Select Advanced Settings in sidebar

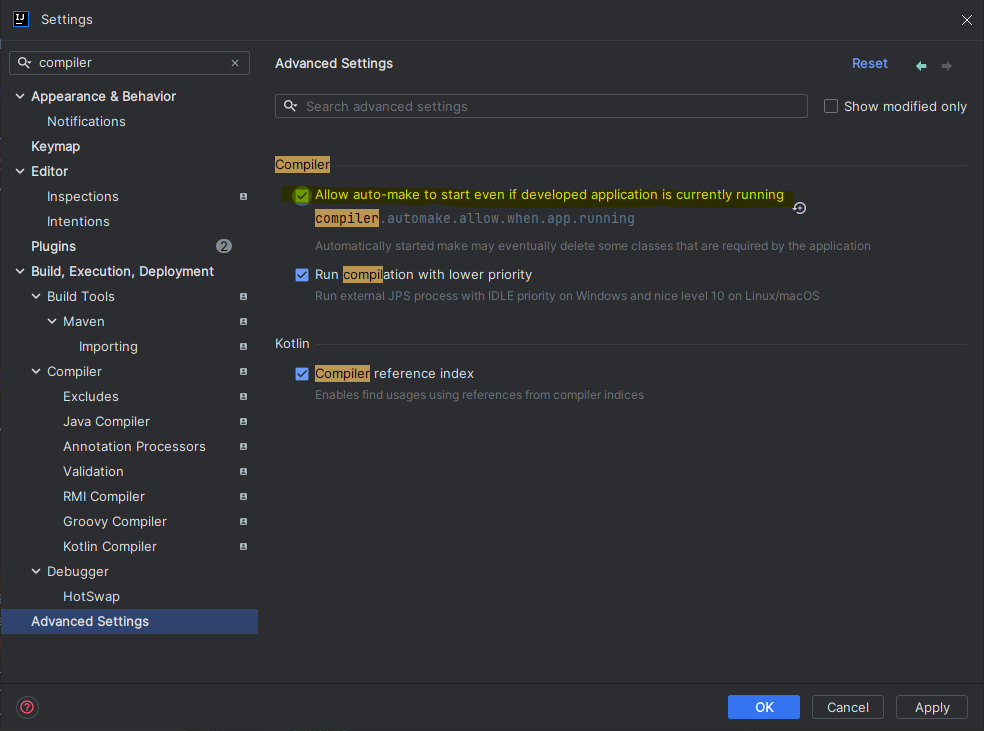[x=129, y=621]
